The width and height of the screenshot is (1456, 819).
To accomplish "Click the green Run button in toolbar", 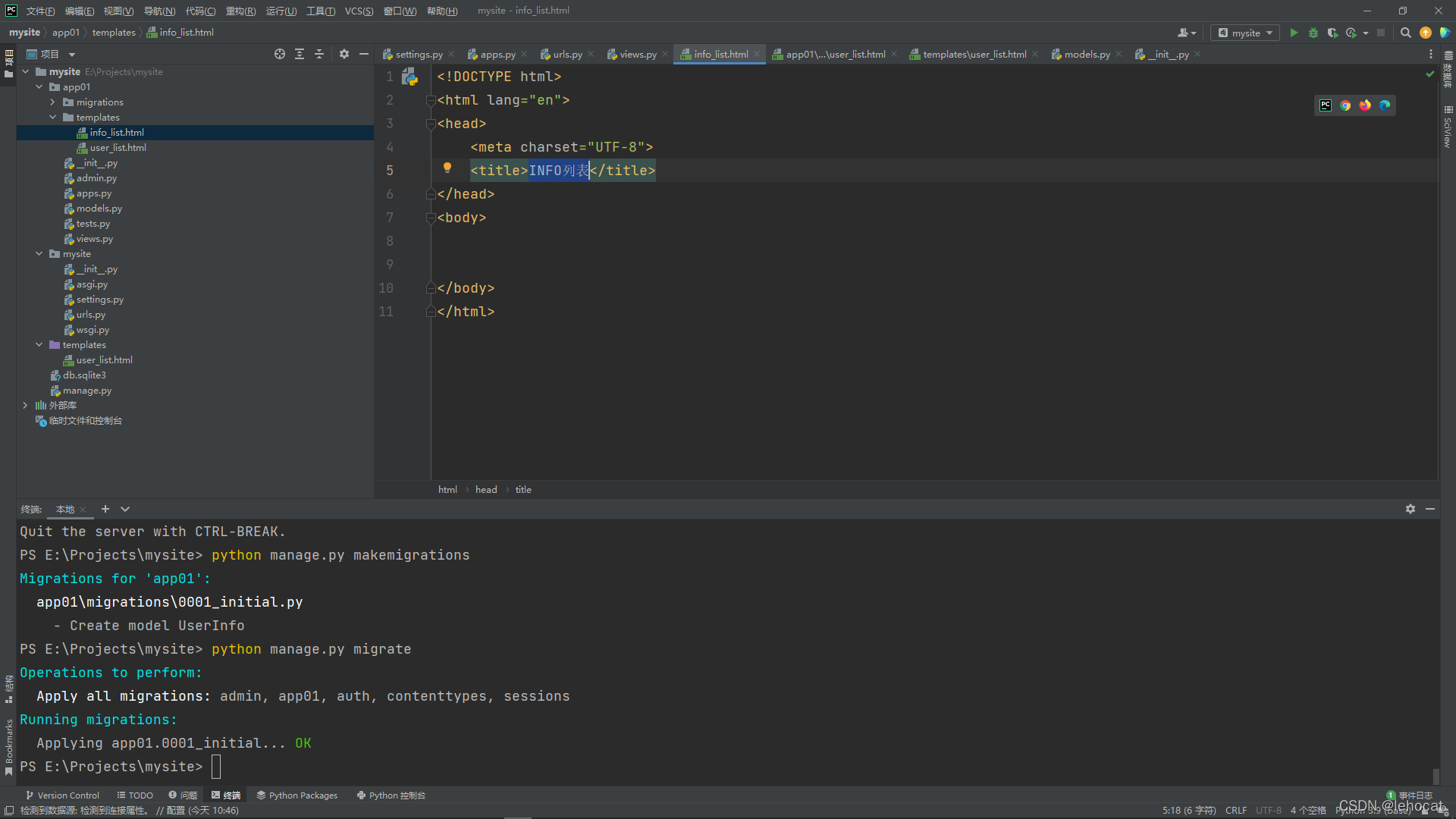I will pyautogui.click(x=1294, y=33).
